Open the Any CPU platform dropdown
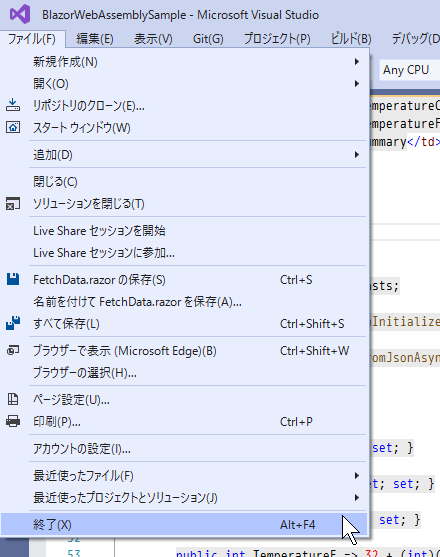 [x=409, y=70]
